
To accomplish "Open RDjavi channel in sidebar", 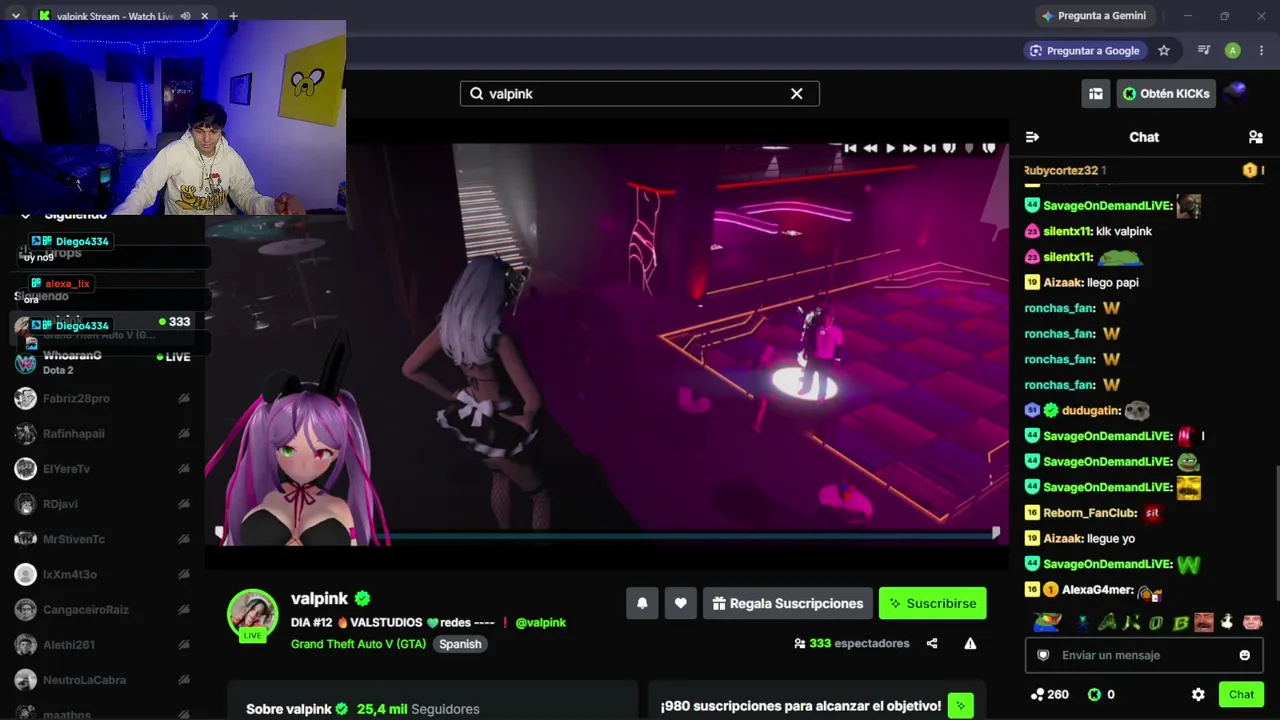I will point(102,504).
